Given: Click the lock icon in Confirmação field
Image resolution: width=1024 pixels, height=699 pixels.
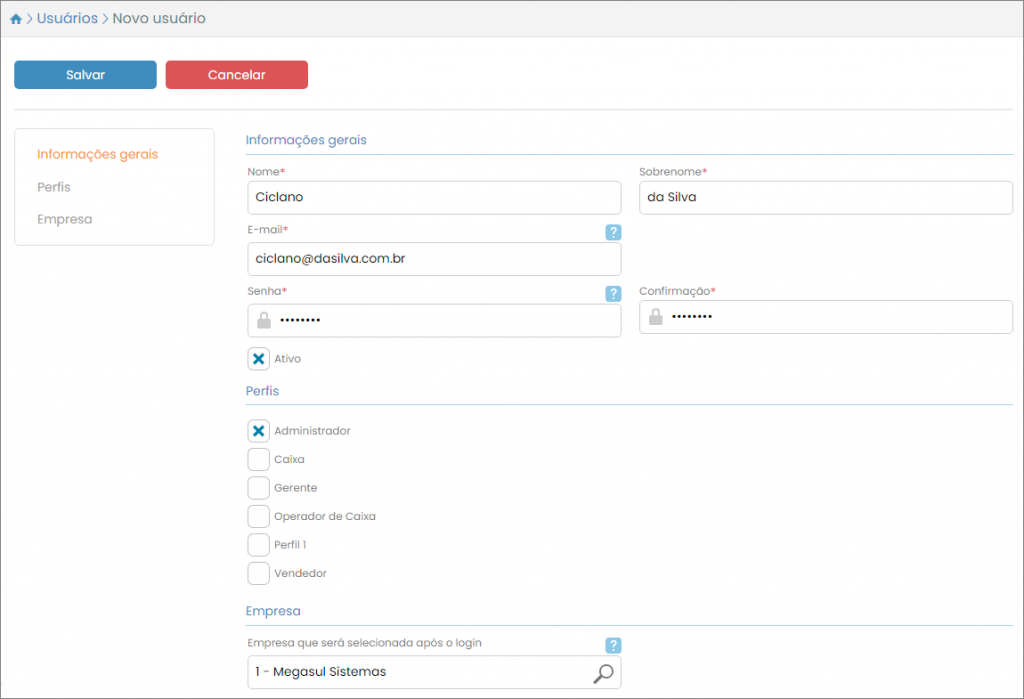Looking at the screenshot, I should click(656, 317).
